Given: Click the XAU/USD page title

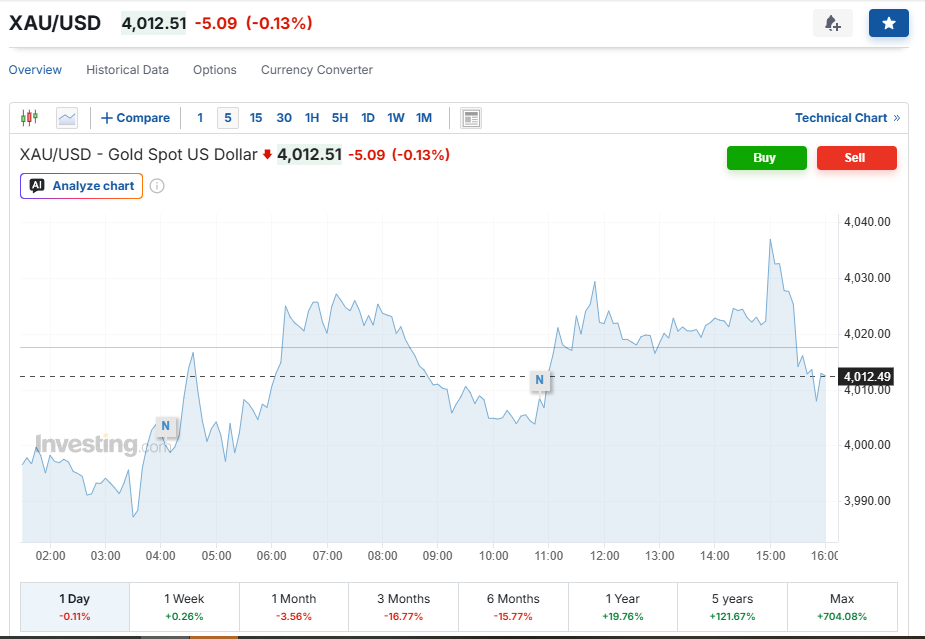Looking at the screenshot, I should 55,23.
